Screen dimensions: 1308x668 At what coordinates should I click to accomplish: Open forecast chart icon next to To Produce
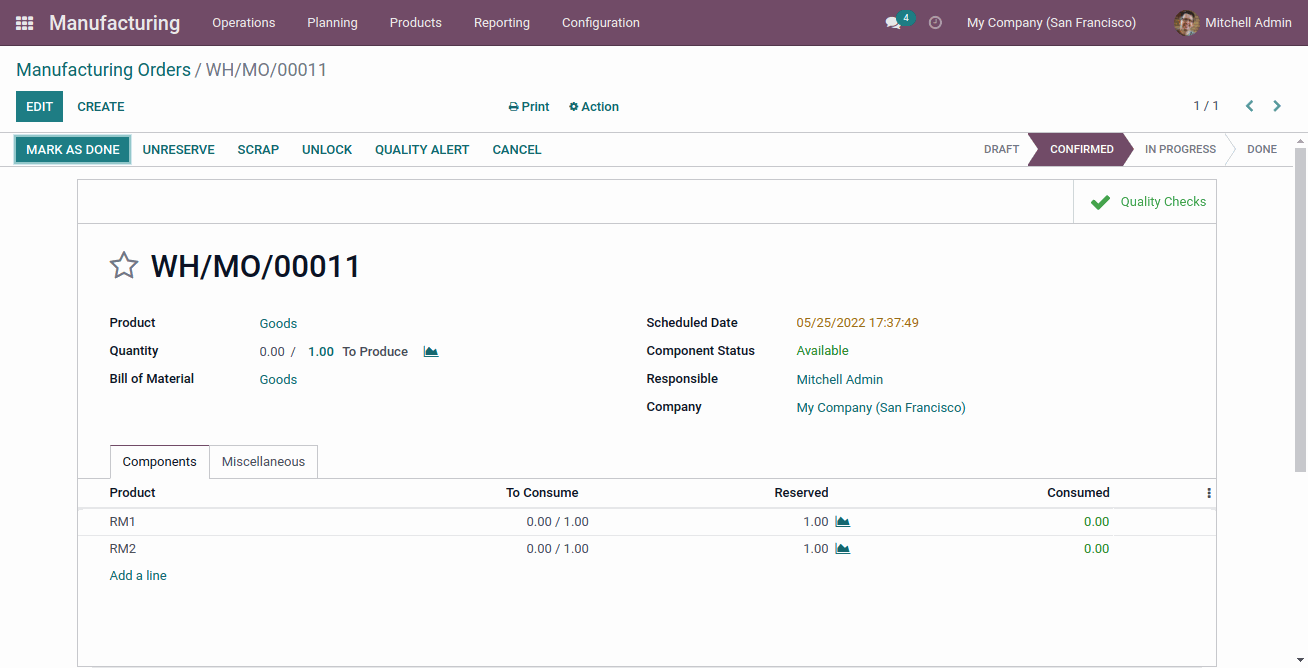point(431,352)
